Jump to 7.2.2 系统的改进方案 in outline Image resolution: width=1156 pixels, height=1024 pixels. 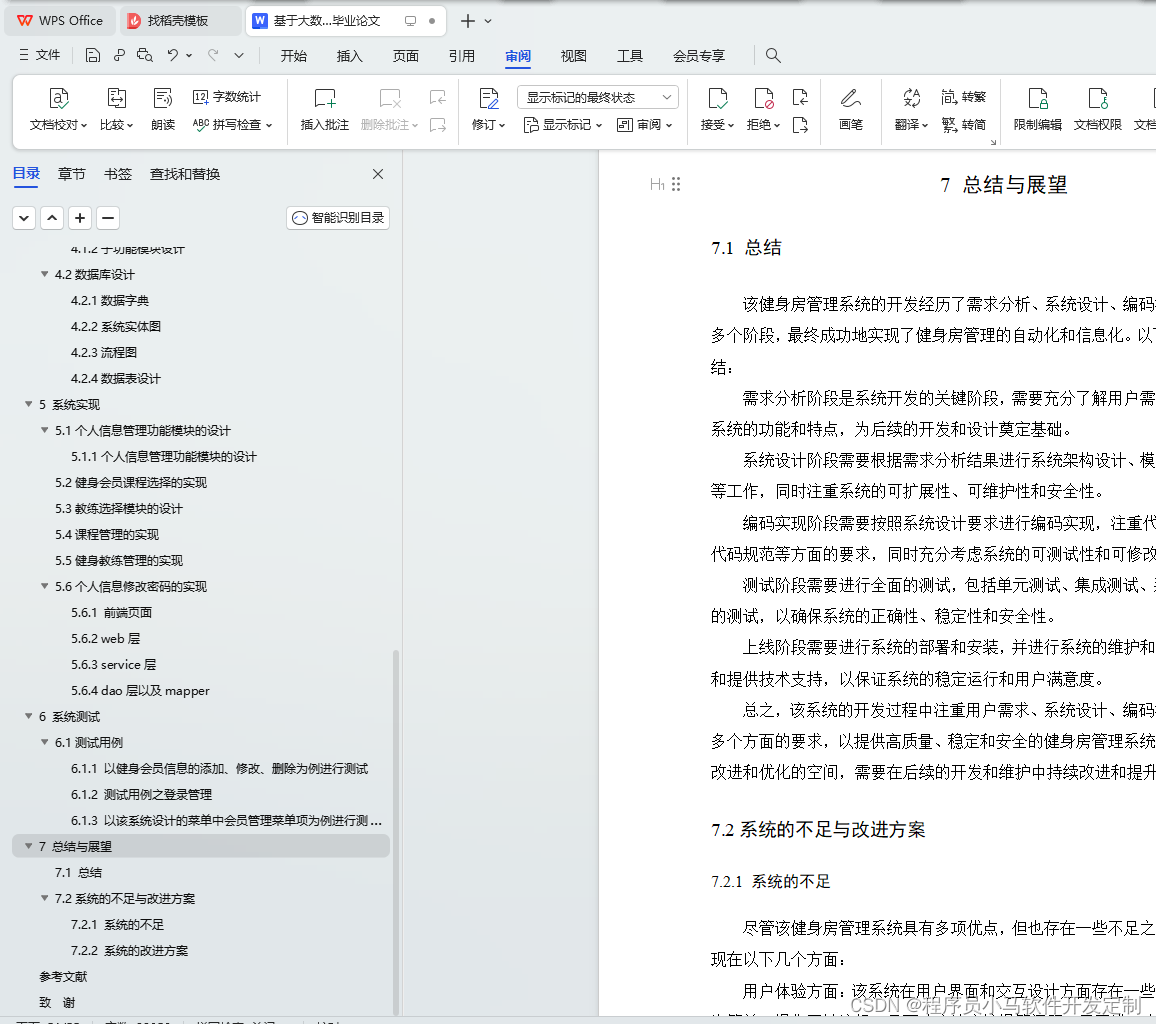(130, 950)
